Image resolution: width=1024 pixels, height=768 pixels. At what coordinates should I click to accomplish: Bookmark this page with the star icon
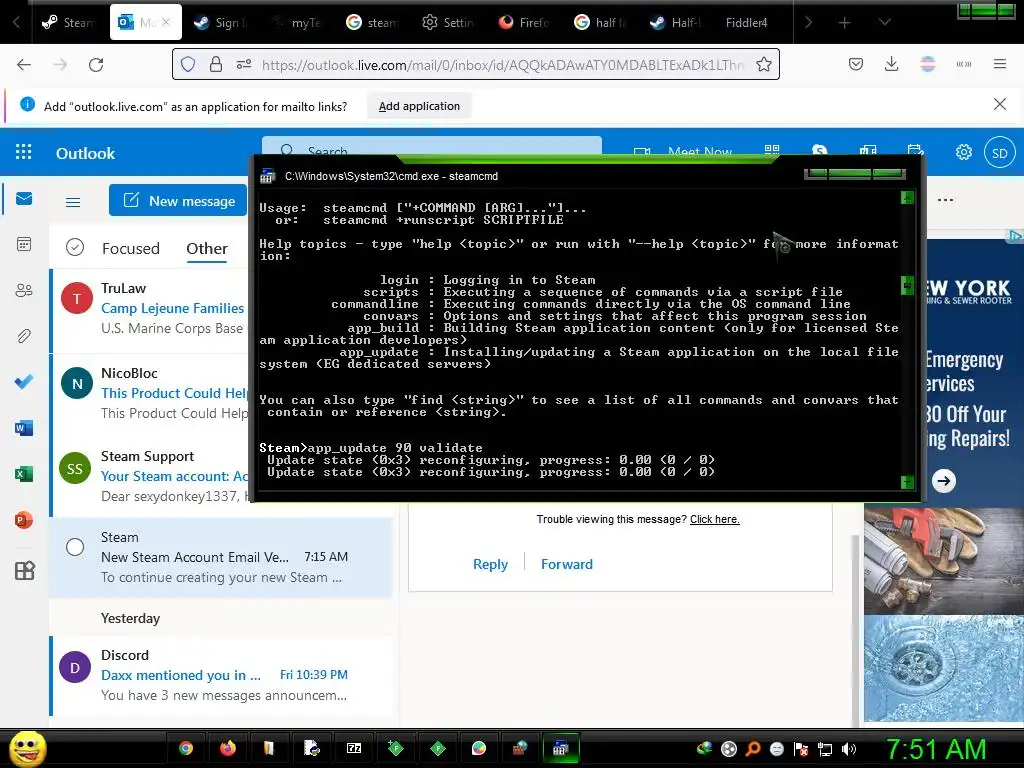(763, 64)
